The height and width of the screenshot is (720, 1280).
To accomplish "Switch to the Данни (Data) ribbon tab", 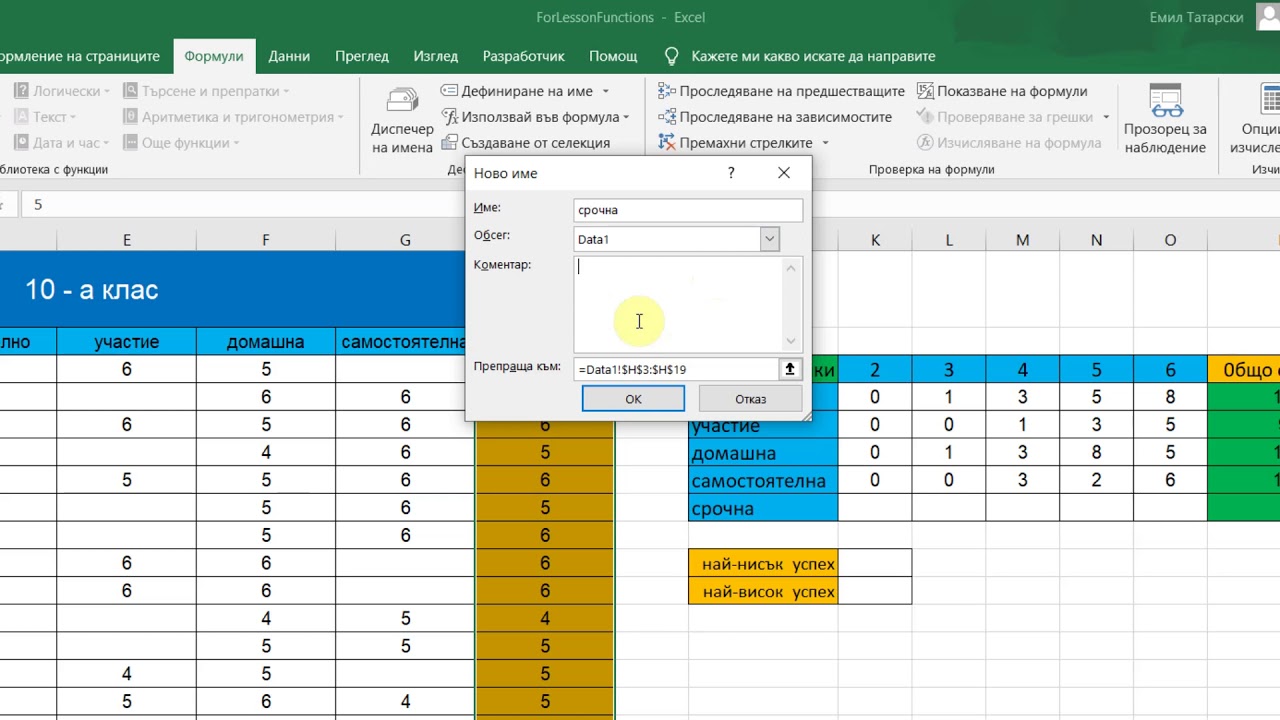I will click(x=289, y=56).
